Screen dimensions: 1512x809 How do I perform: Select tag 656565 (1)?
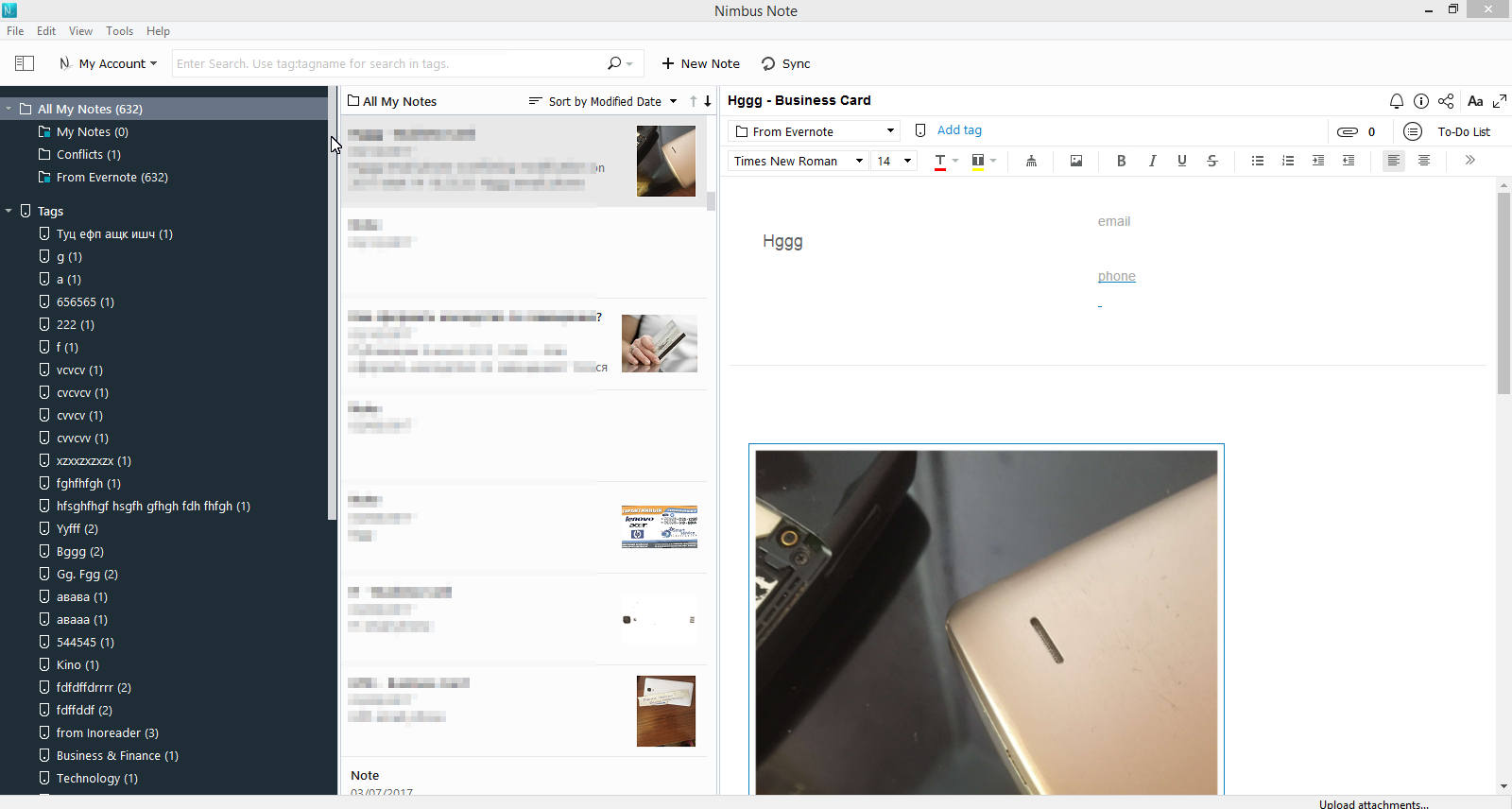[x=85, y=301]
